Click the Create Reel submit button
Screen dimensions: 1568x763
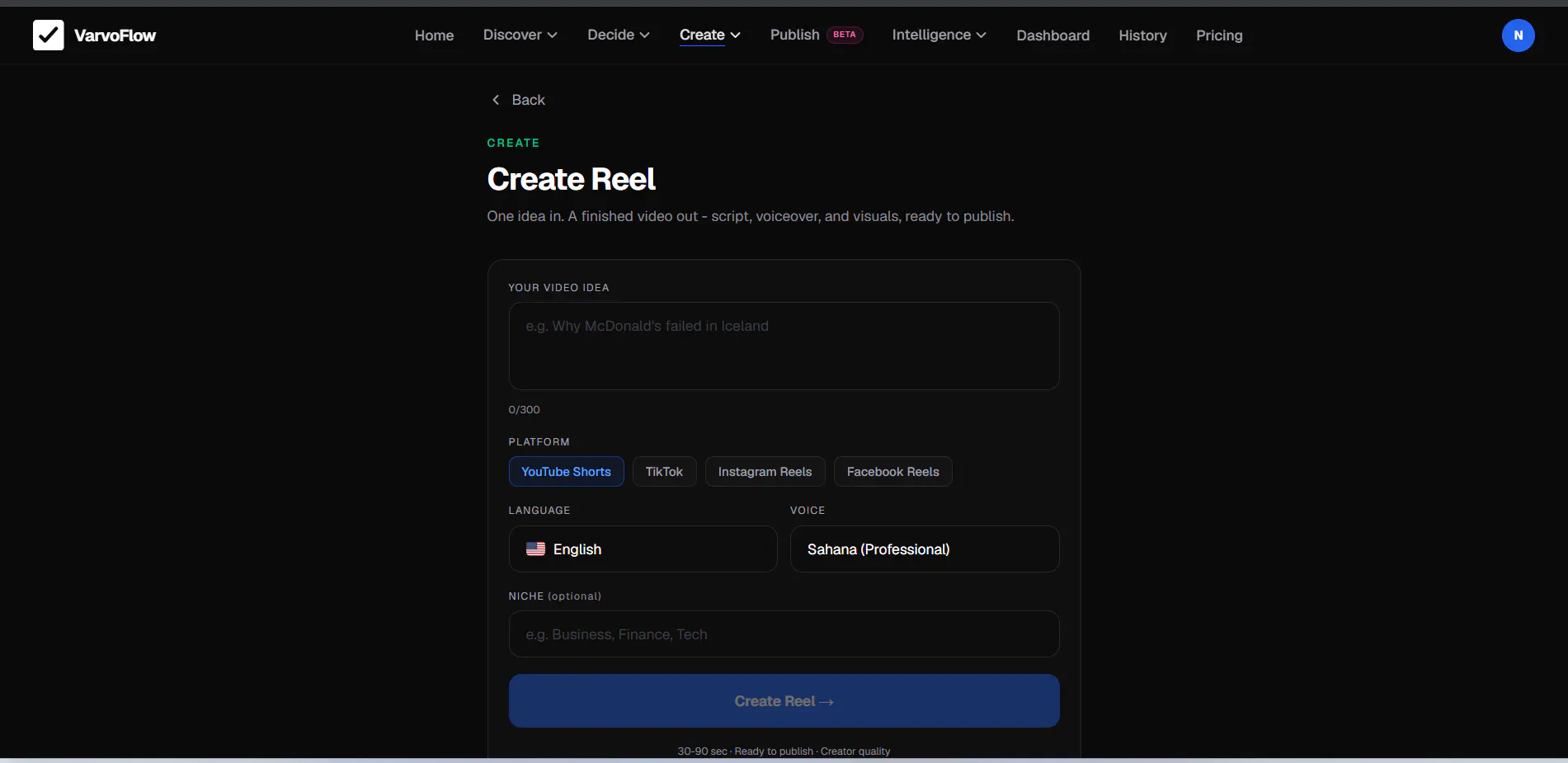784,700
